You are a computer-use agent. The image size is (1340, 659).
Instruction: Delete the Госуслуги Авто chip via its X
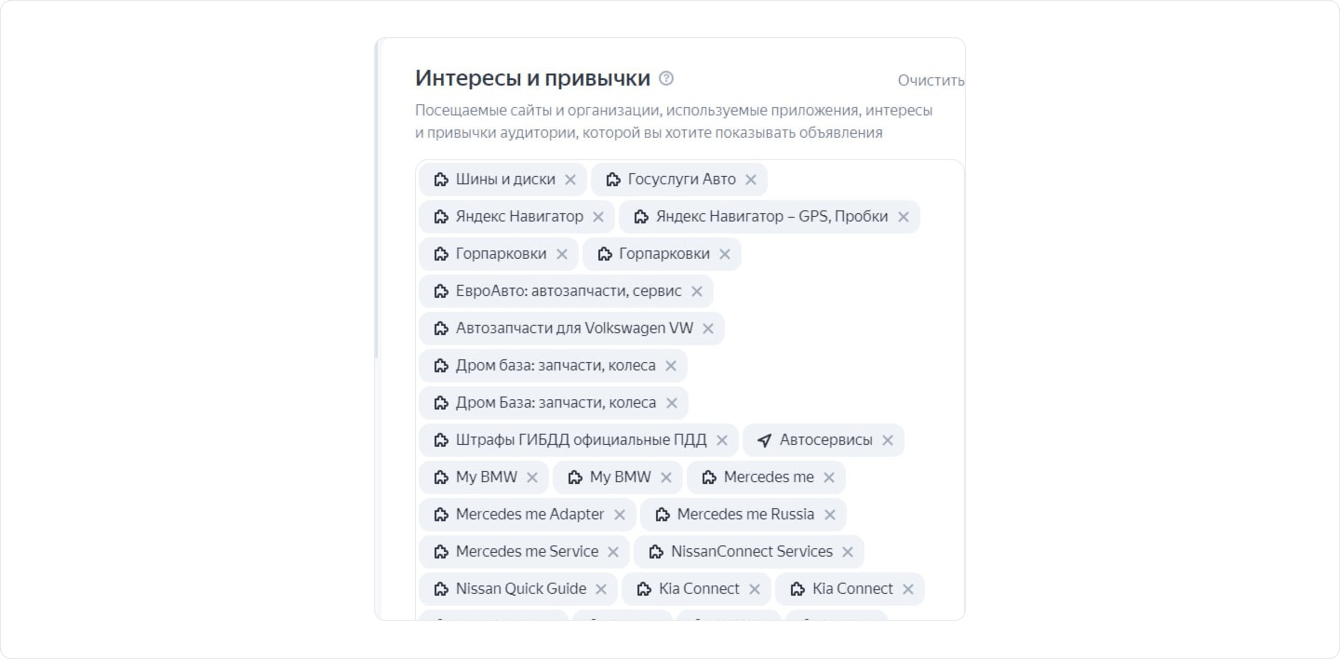point(750,180)
